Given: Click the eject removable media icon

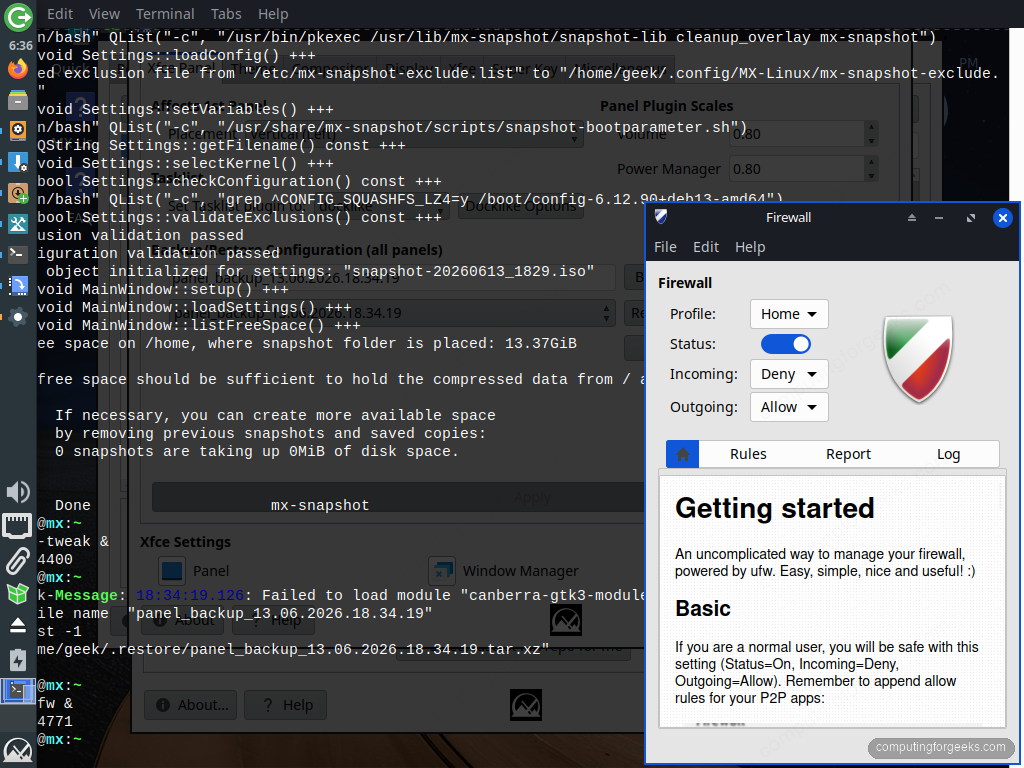Looking at the screenshot, I should [18, 626].
